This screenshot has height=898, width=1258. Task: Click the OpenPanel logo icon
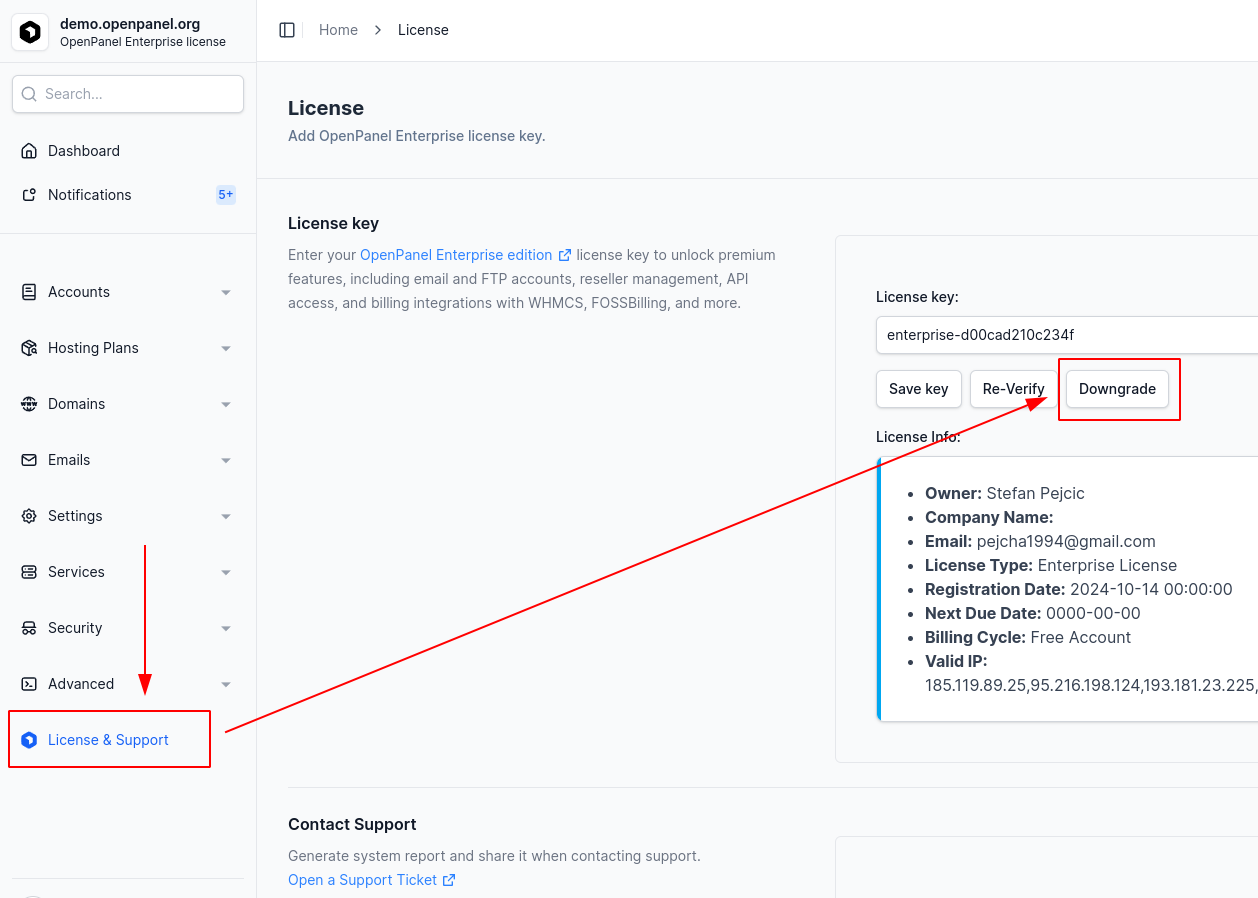30,32
